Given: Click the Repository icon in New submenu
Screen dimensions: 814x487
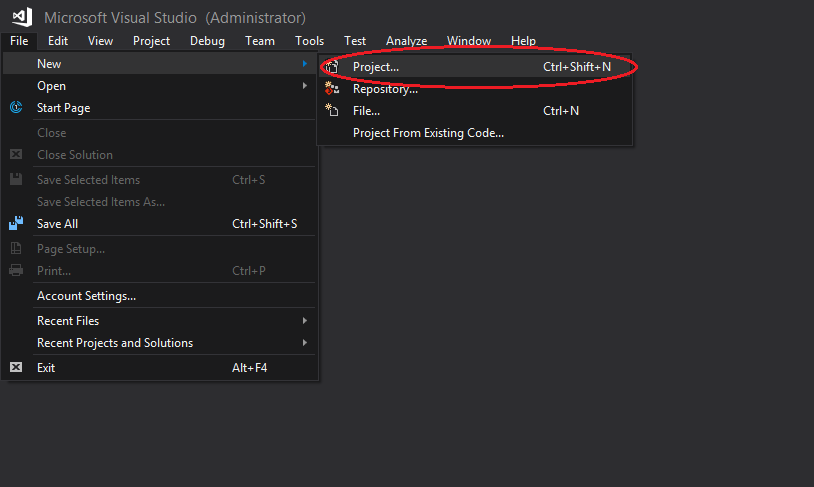Looking at the screenshot, I should pos(332,88).
